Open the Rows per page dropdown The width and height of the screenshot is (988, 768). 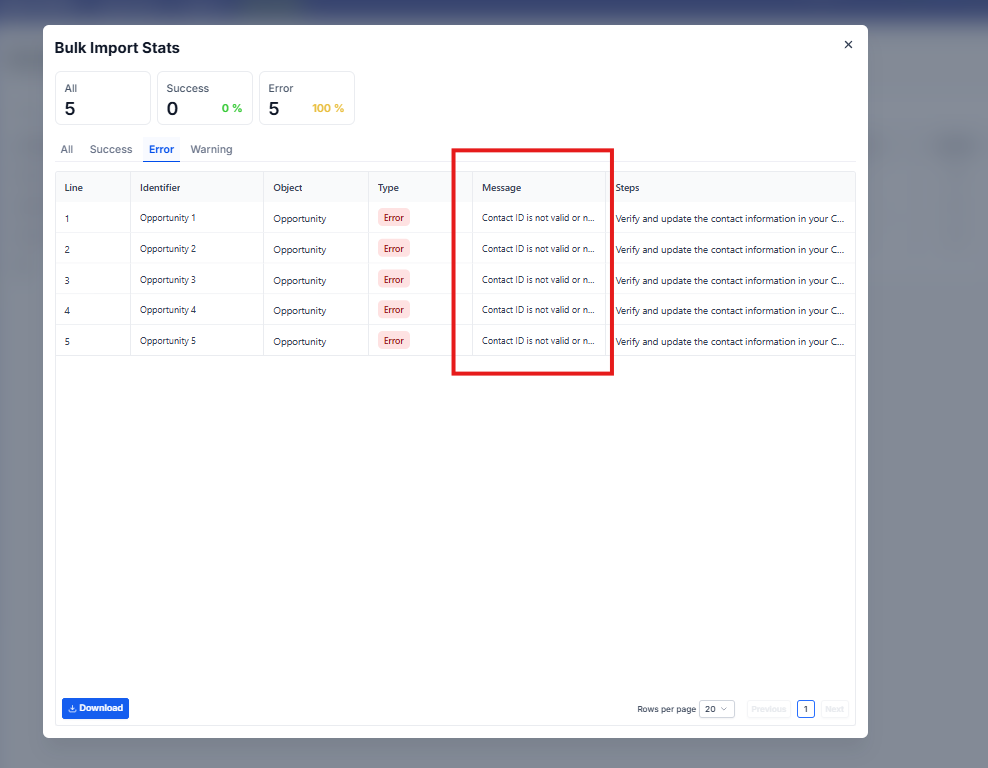tap(717, 709)
